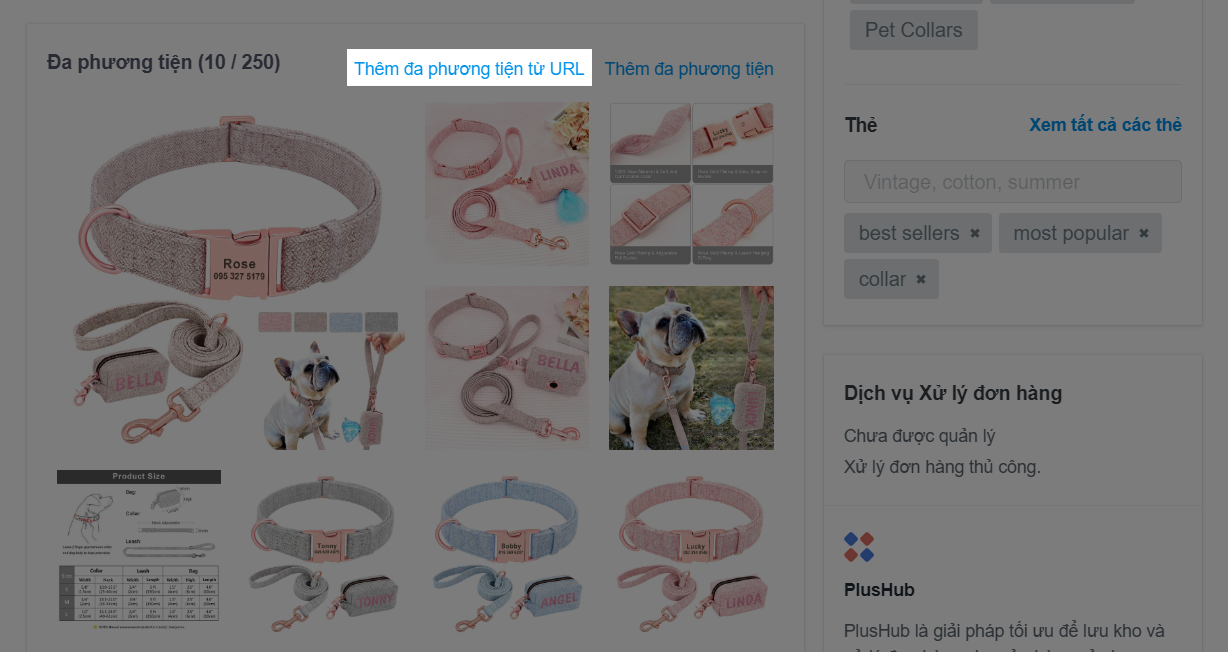Choose the bulldog on grass photo
This screenshot has width=1228, height=652.
click(x=691, y=368)
